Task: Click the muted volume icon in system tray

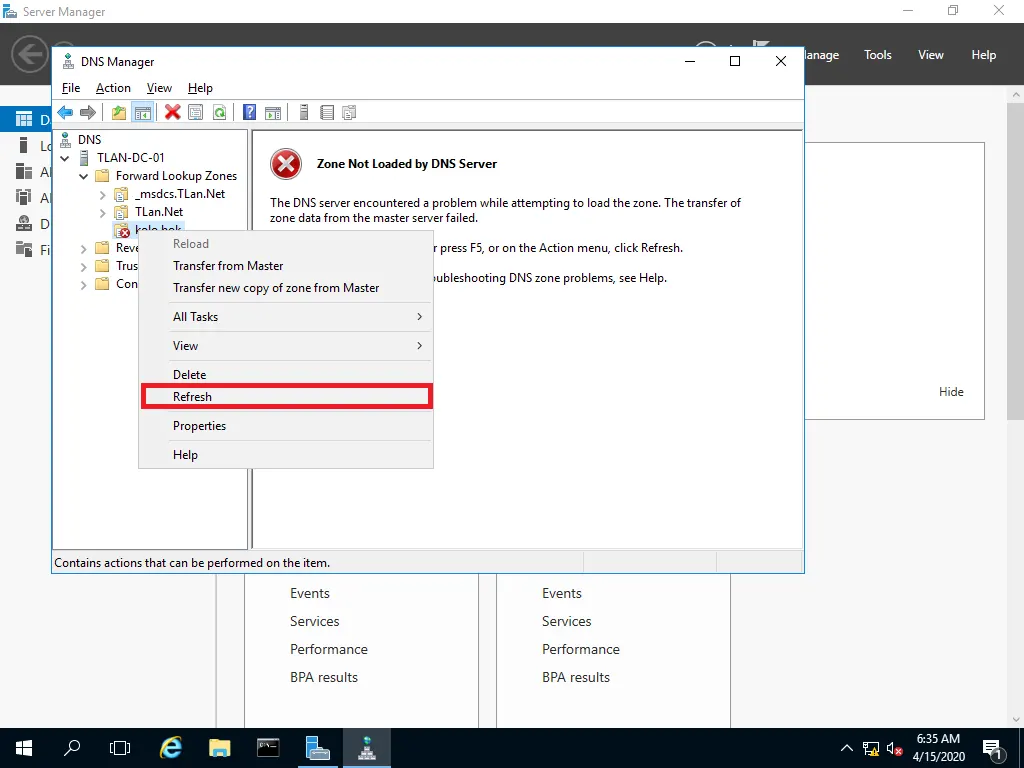Action: [x=895, y=748]
